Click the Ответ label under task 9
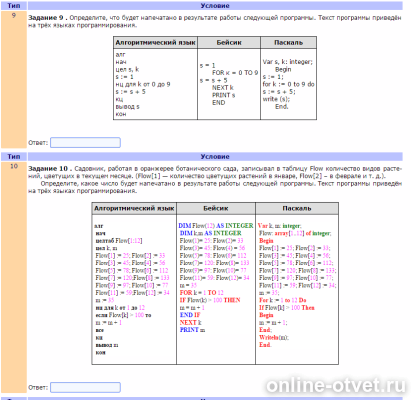The height and width of the screenshot is (400, 412). click(38, 143)
